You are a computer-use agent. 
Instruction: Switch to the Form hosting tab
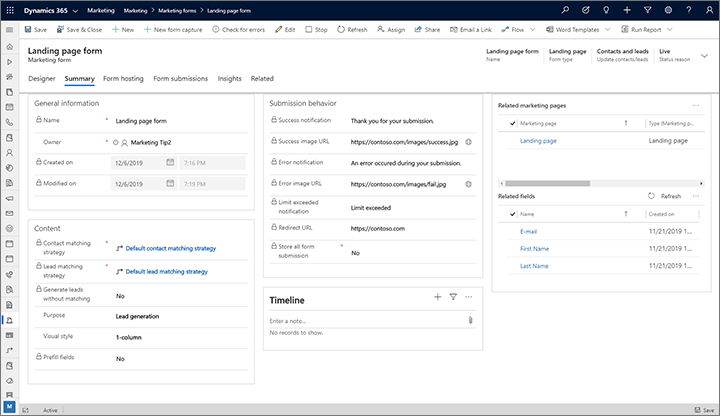click(x=124, y=78)
